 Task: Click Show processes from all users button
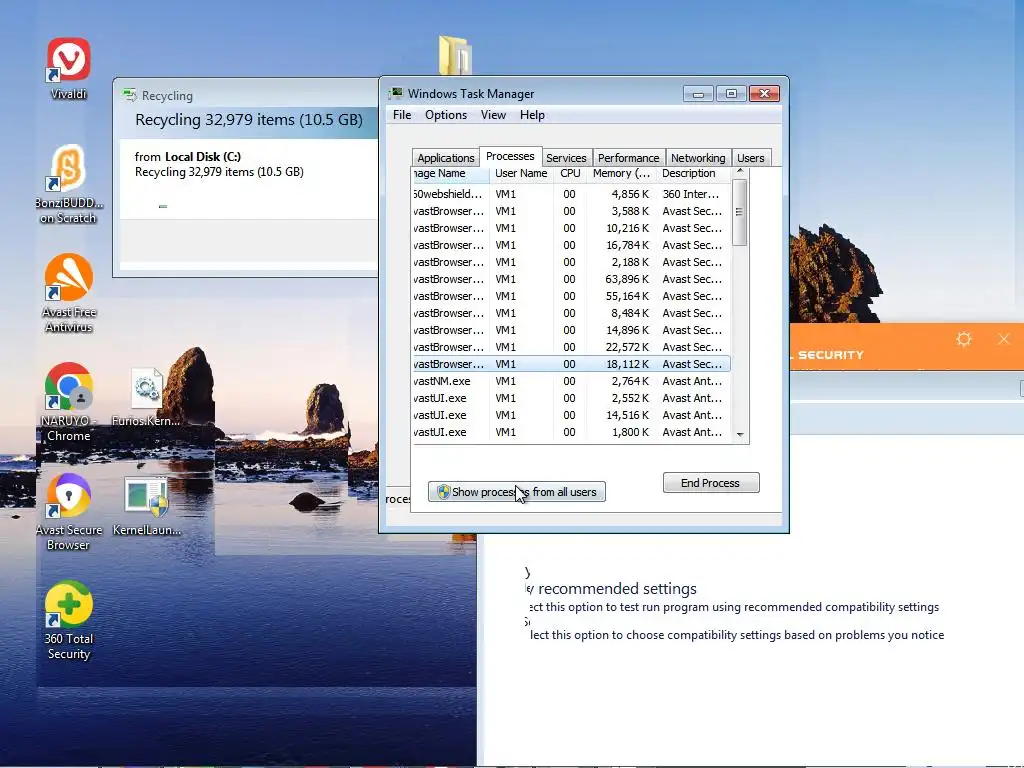[517, 492]
